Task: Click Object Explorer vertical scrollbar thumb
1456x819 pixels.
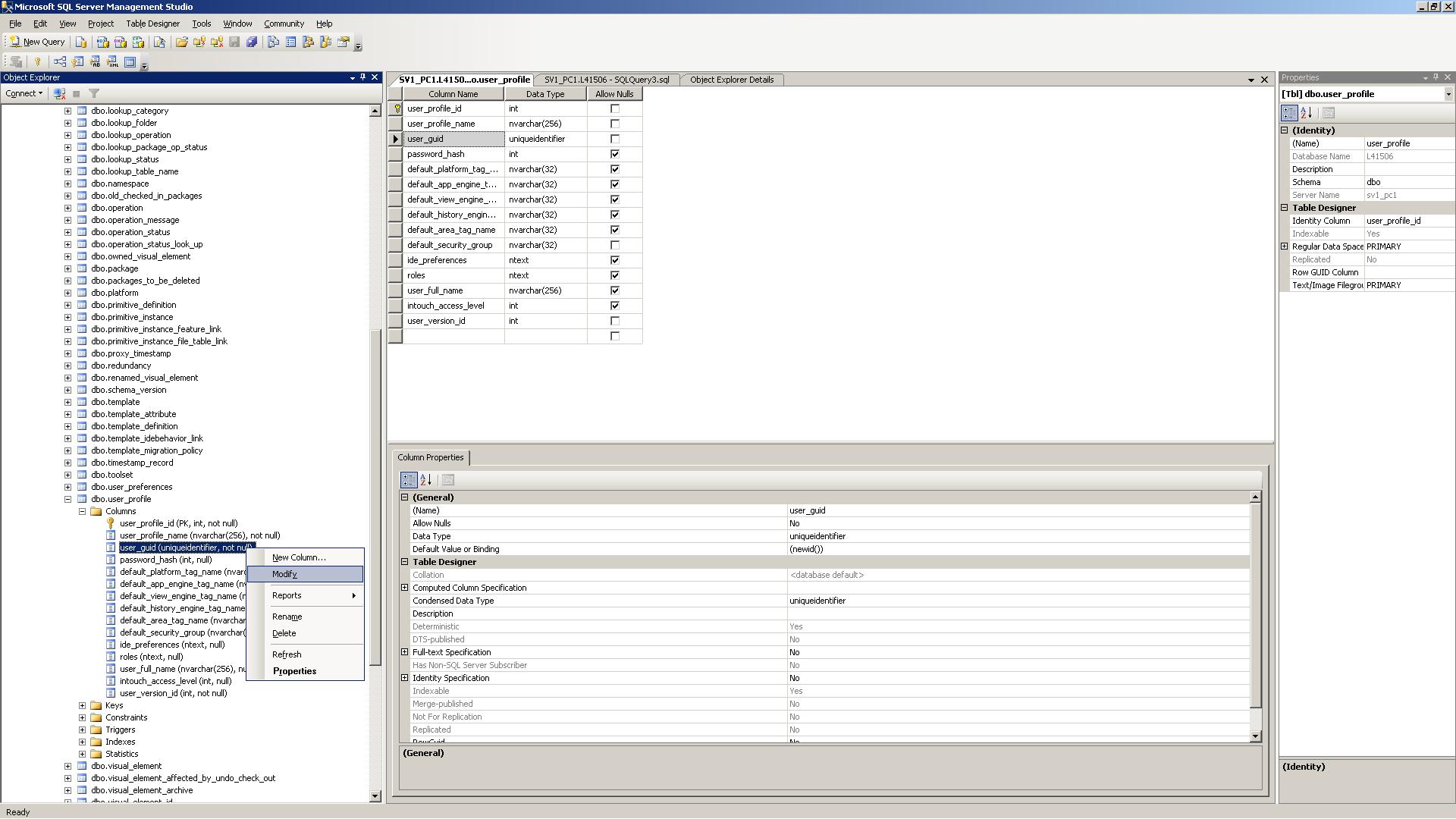Action: (x=375, y=497)
